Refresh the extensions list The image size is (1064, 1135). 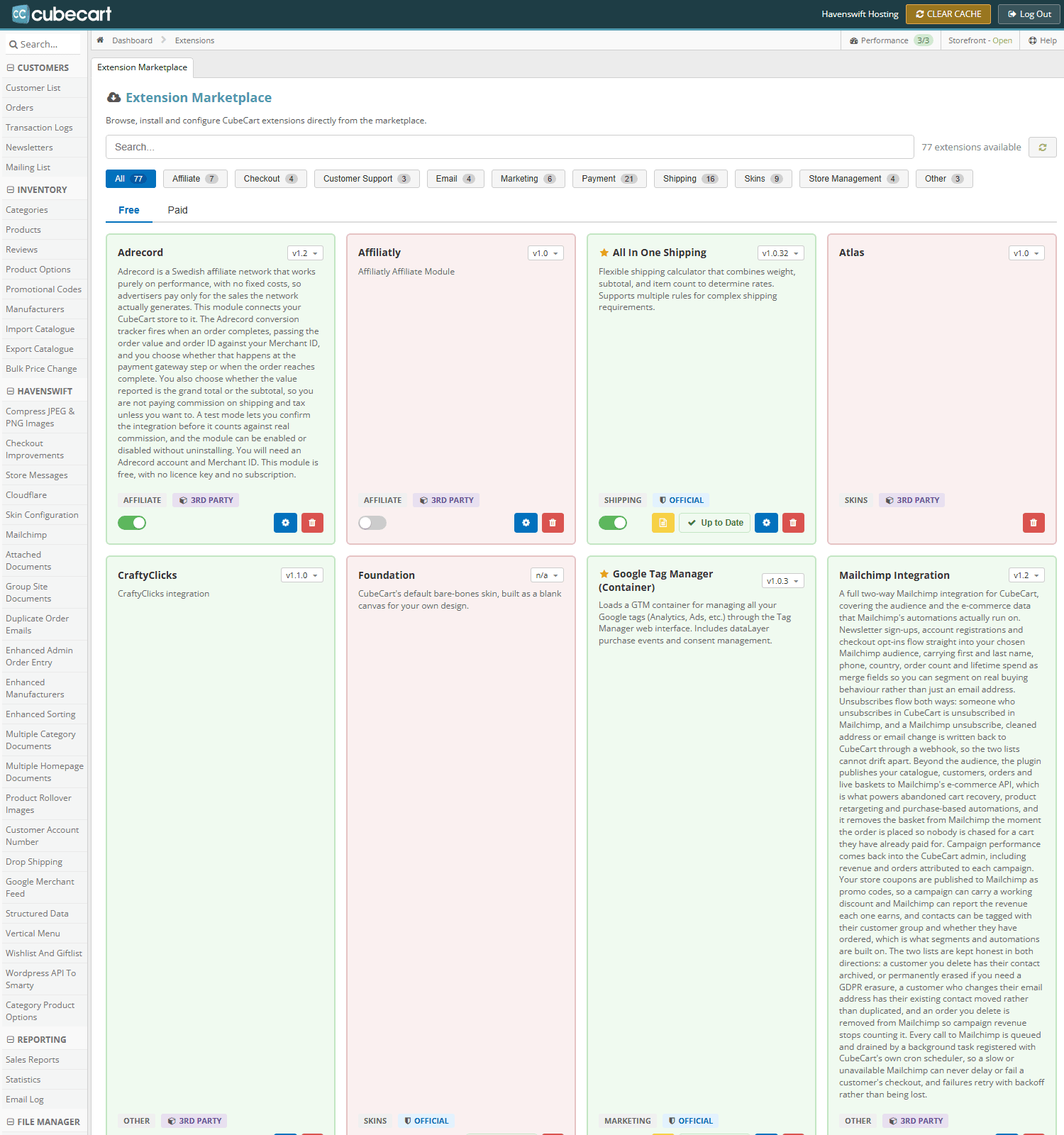pos(1043,148)
